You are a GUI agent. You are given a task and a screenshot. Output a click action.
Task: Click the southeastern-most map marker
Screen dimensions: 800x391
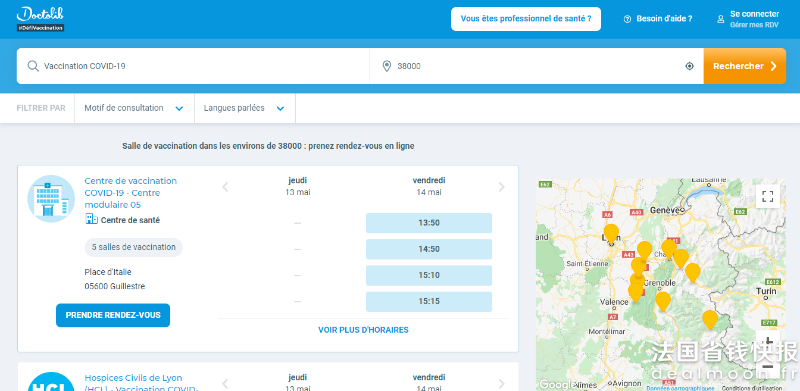click(x=710, y=319)
